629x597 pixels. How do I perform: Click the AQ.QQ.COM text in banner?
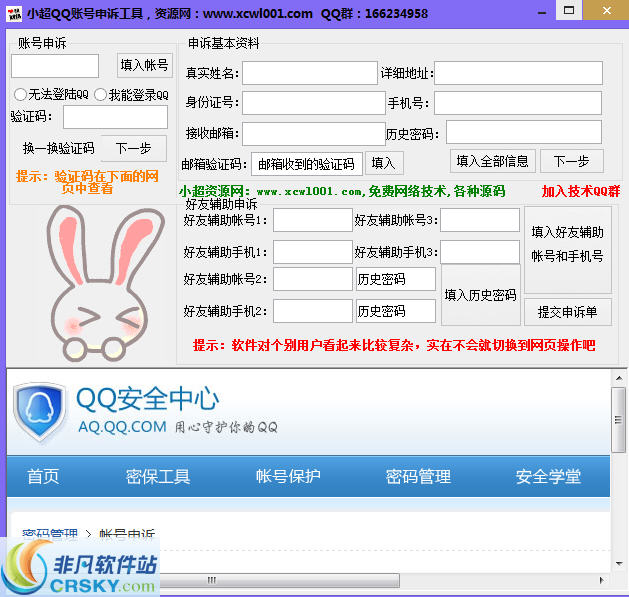coord(122,426)
